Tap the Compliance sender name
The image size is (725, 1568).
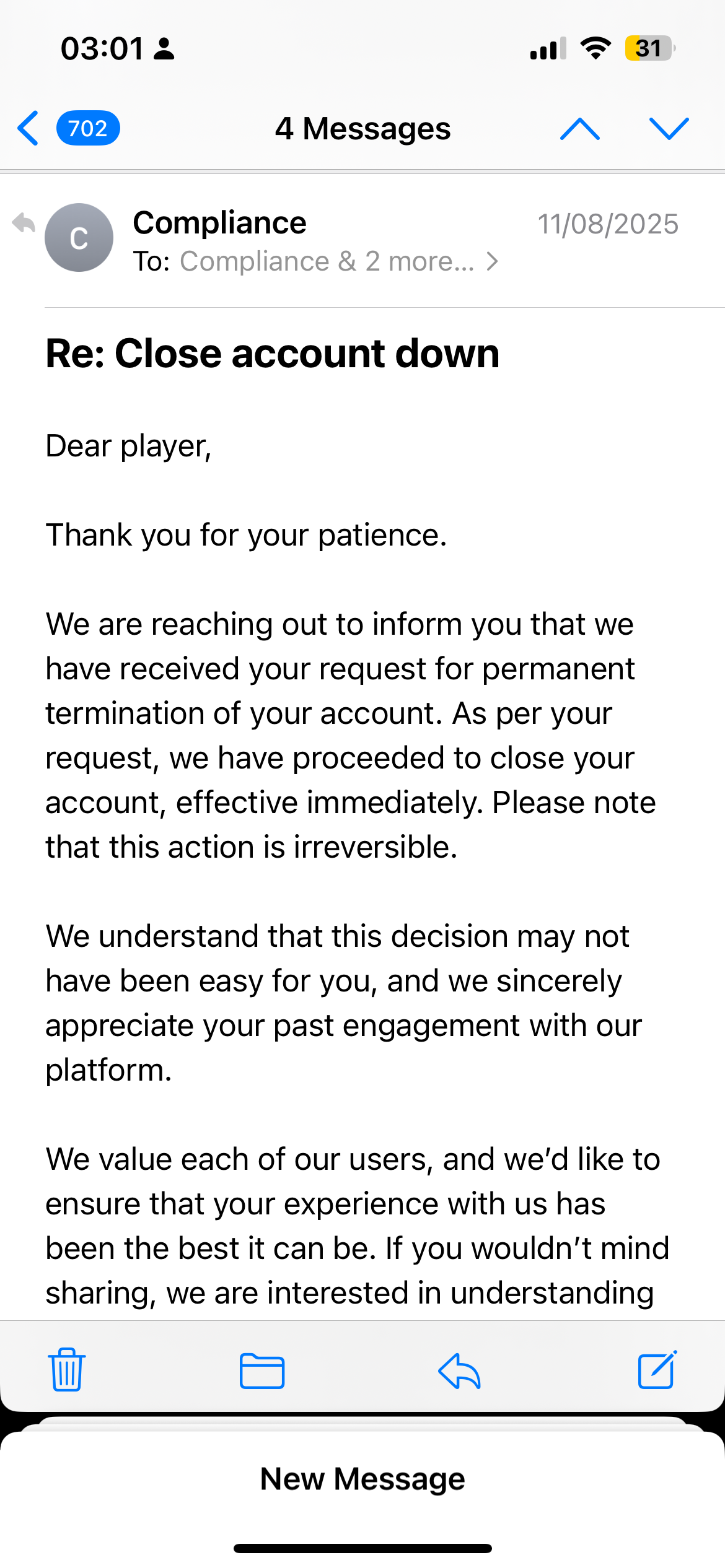219,222
